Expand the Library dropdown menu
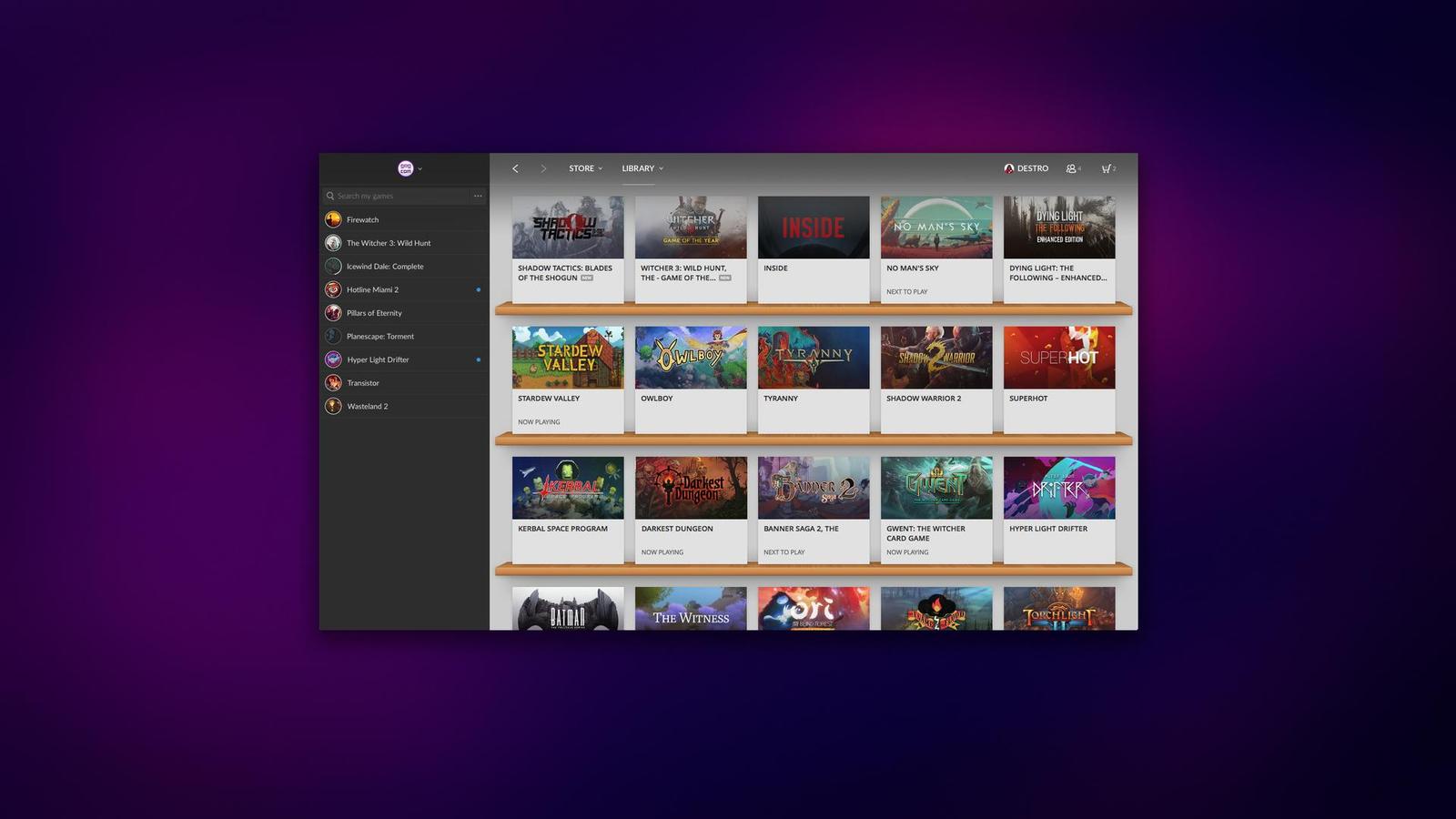The width and height of the screenshot is (1456, 819). 642,168
